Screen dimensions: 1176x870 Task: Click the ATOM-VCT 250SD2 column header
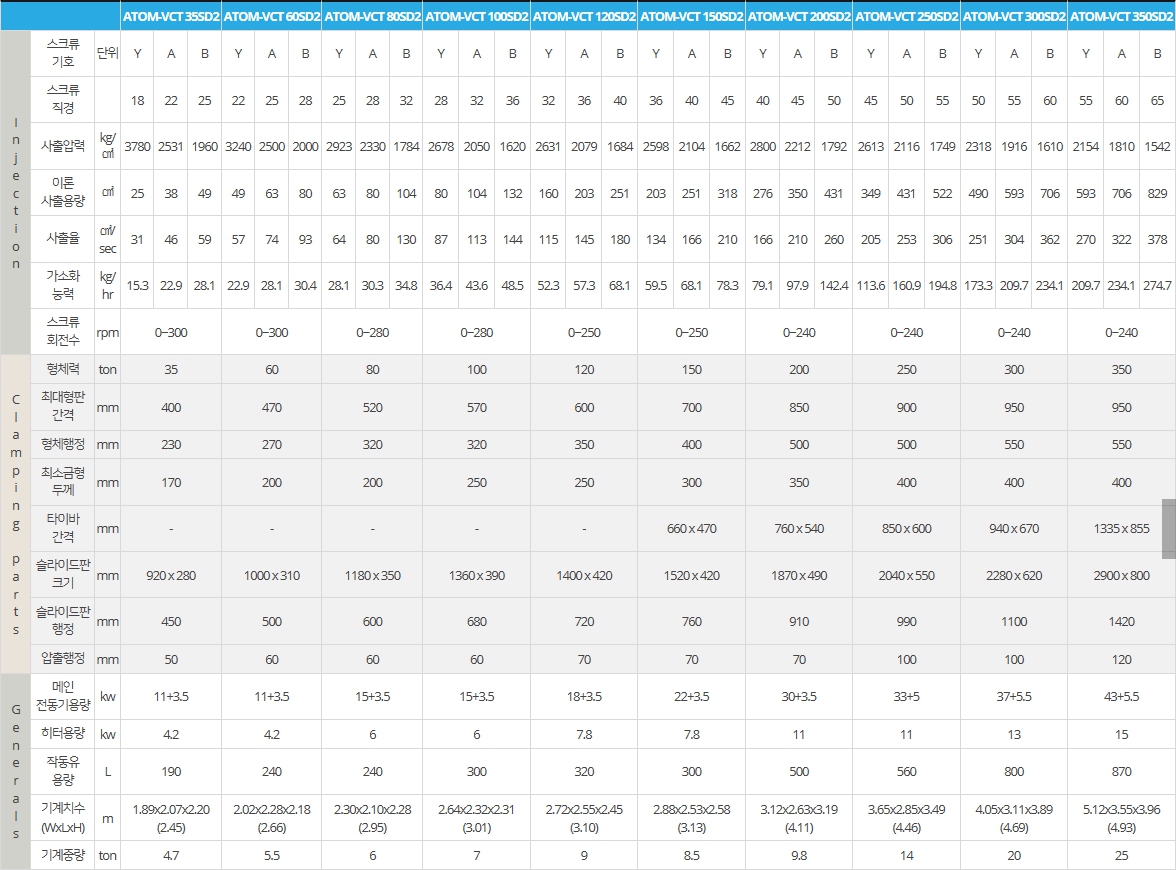click(x=906, y=16)
